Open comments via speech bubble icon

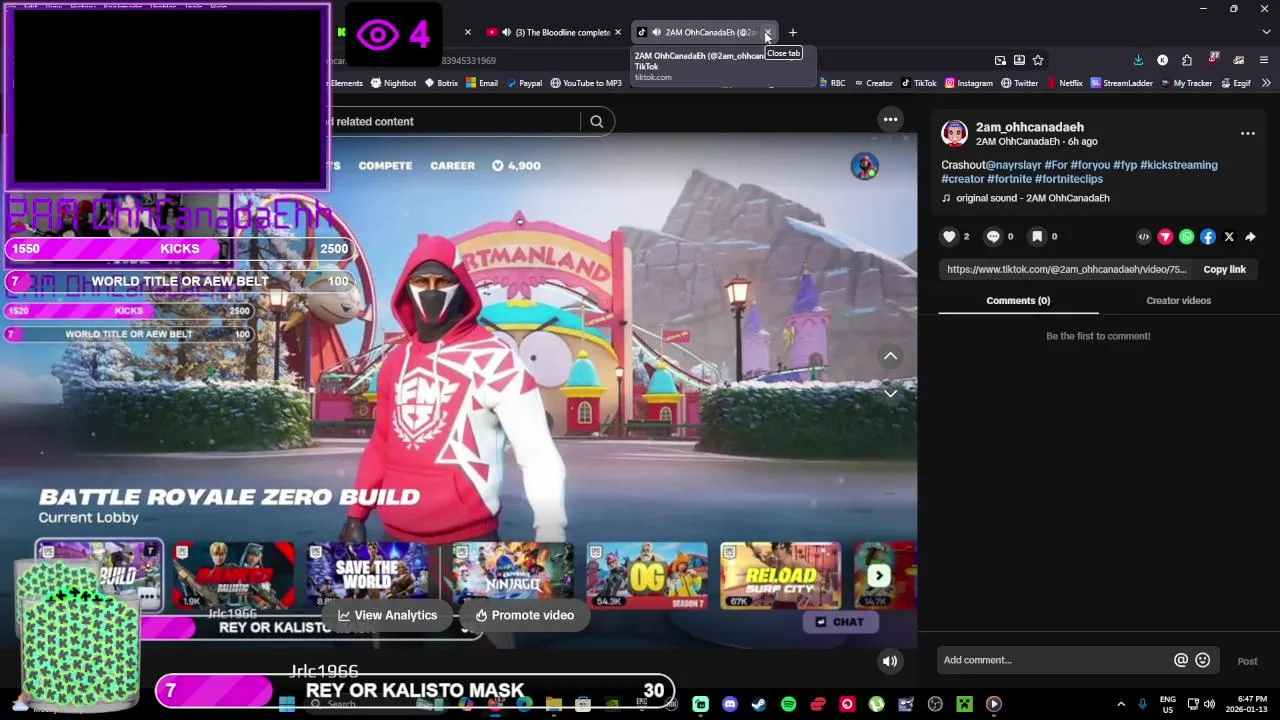point(993,237)
